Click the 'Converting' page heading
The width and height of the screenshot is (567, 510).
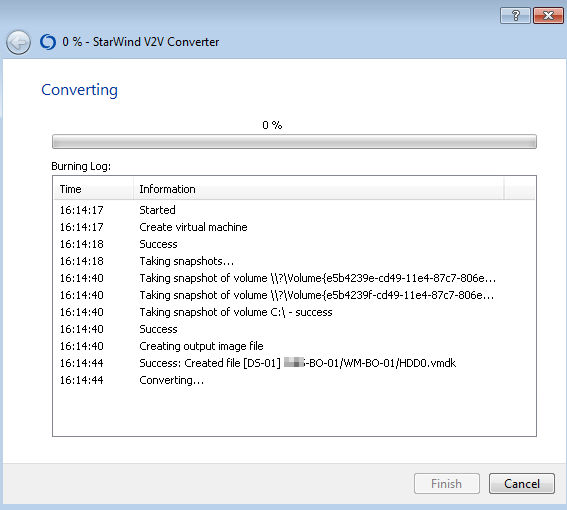(80, 90)
